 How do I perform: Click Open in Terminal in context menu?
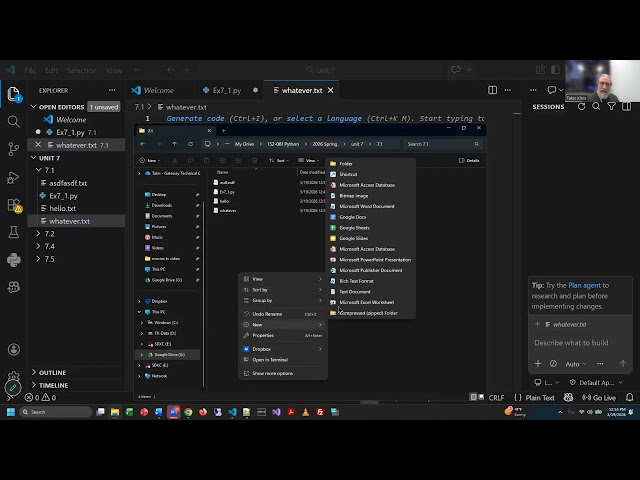pyautogui.click(x=283, y=360)
